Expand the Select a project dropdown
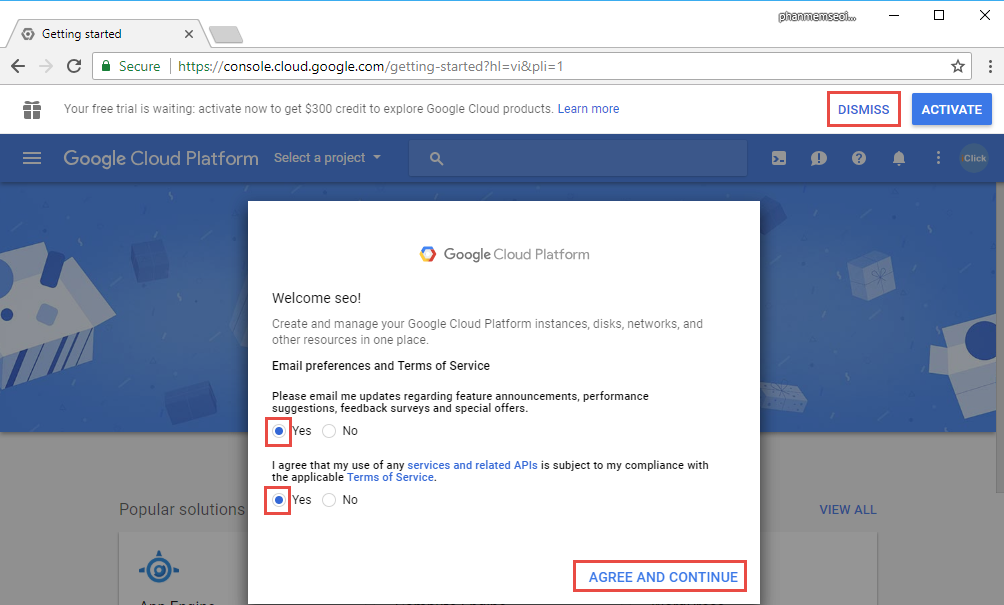Viewport: 1004px width, 605px height. [x=327, y=157]
